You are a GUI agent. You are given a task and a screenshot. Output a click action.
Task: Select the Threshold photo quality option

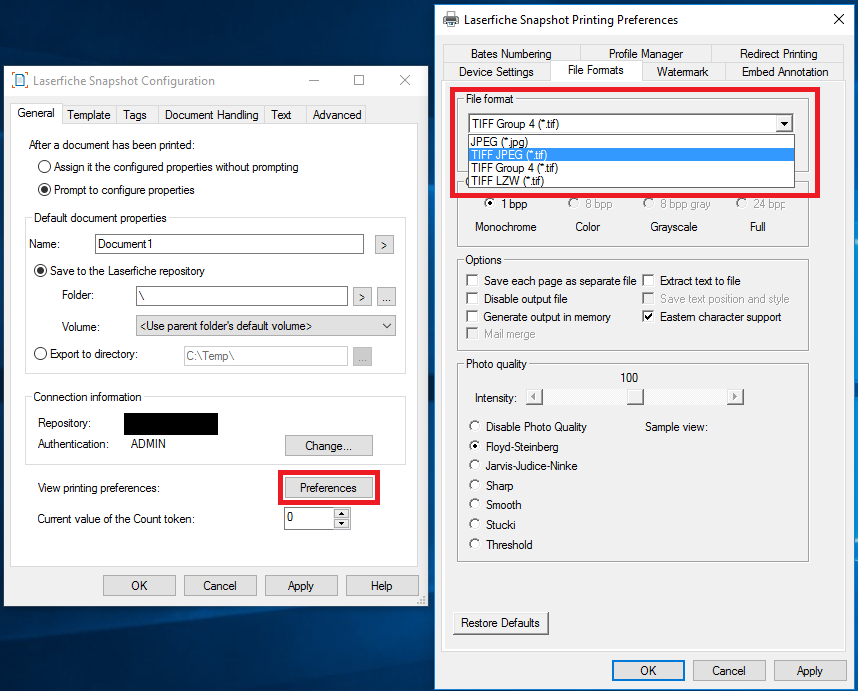(474, 544)
